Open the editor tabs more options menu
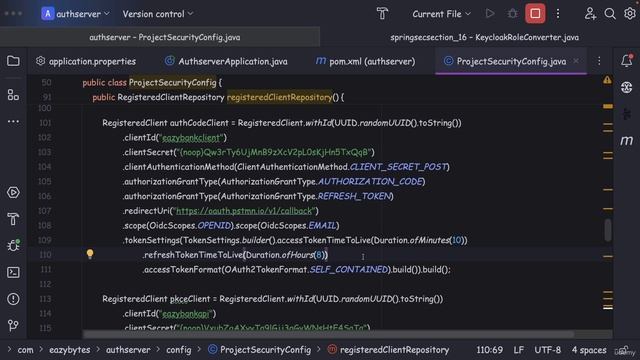Image resolution: width=640 pixels, height=360 pixels. tap(599, 61)
